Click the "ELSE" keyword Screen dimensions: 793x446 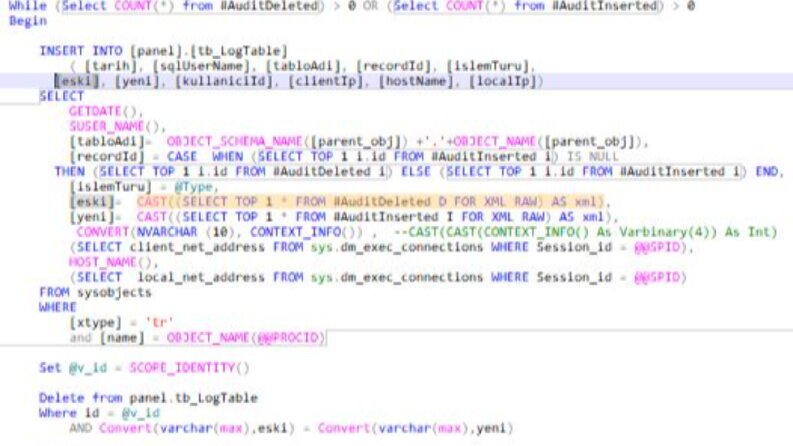(416, 171)
